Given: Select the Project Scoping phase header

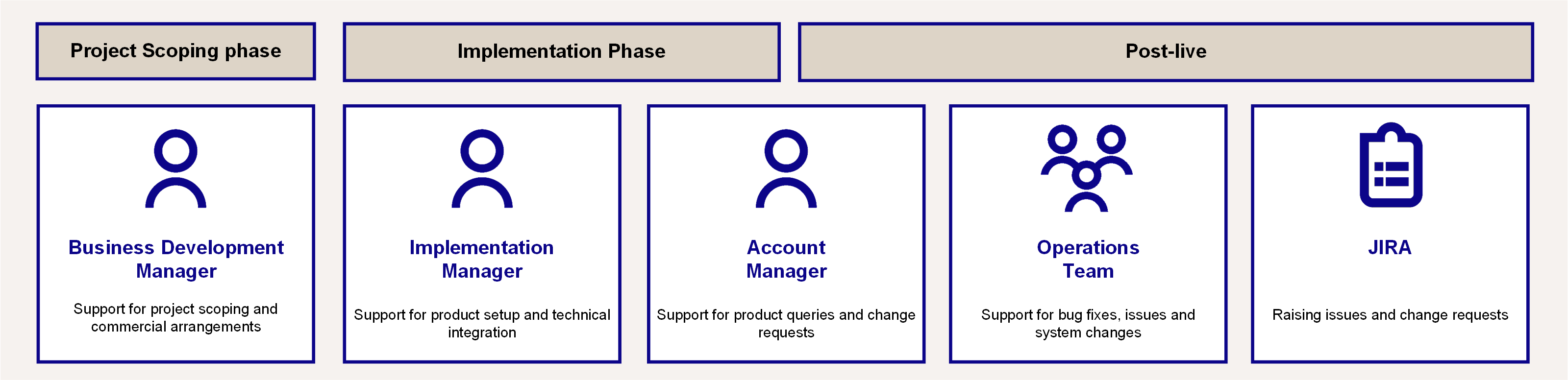Looking at the screenshot, I should pos(175,51).
